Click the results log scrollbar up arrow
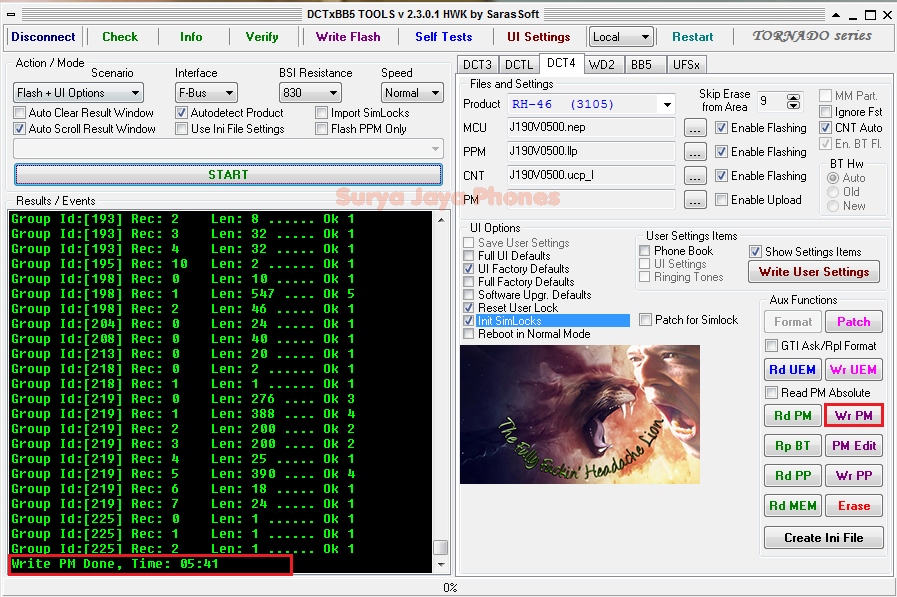 [440, 220]
